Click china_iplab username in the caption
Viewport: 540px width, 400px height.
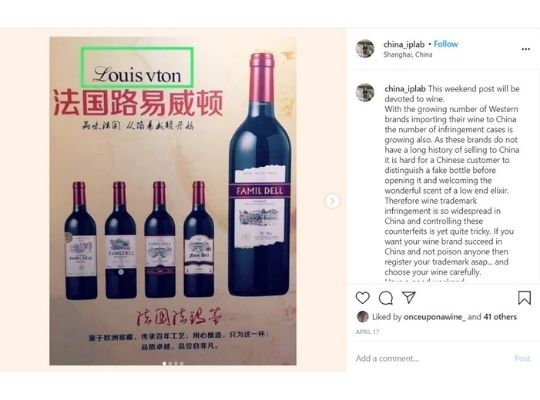point(405,89)
